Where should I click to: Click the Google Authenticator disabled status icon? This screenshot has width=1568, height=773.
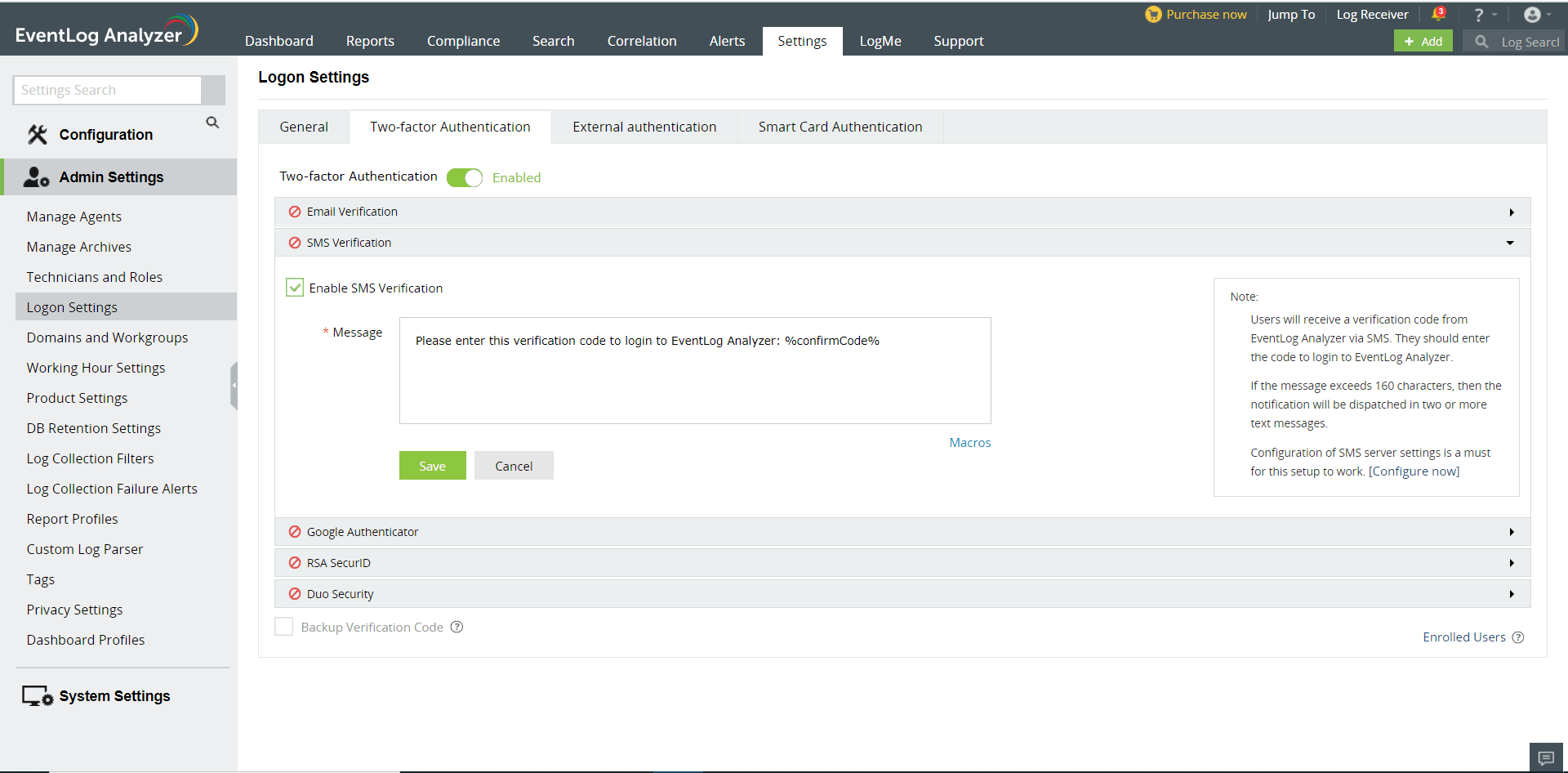click(295, 532)
